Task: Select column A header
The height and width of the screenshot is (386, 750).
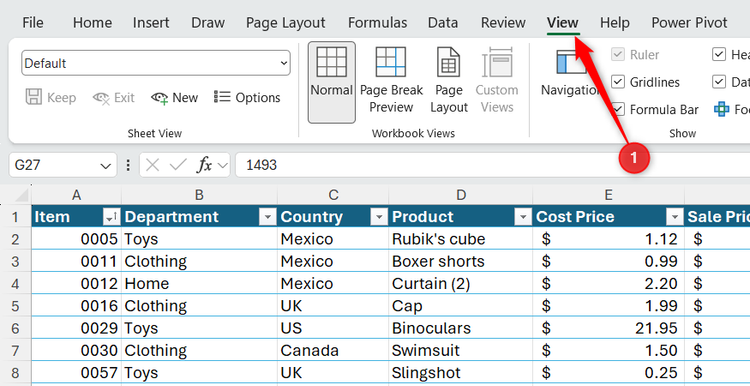Action: [77, 195]
